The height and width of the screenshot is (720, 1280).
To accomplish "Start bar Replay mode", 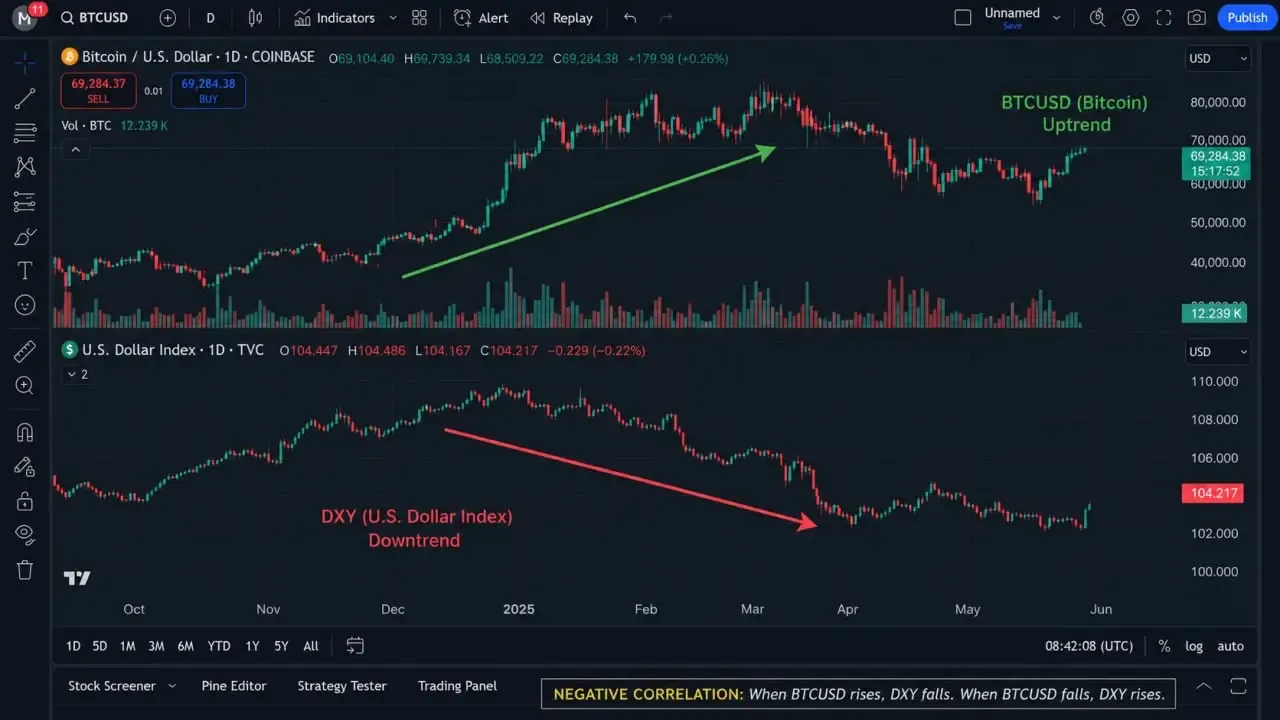I will (x=561, y=18).
